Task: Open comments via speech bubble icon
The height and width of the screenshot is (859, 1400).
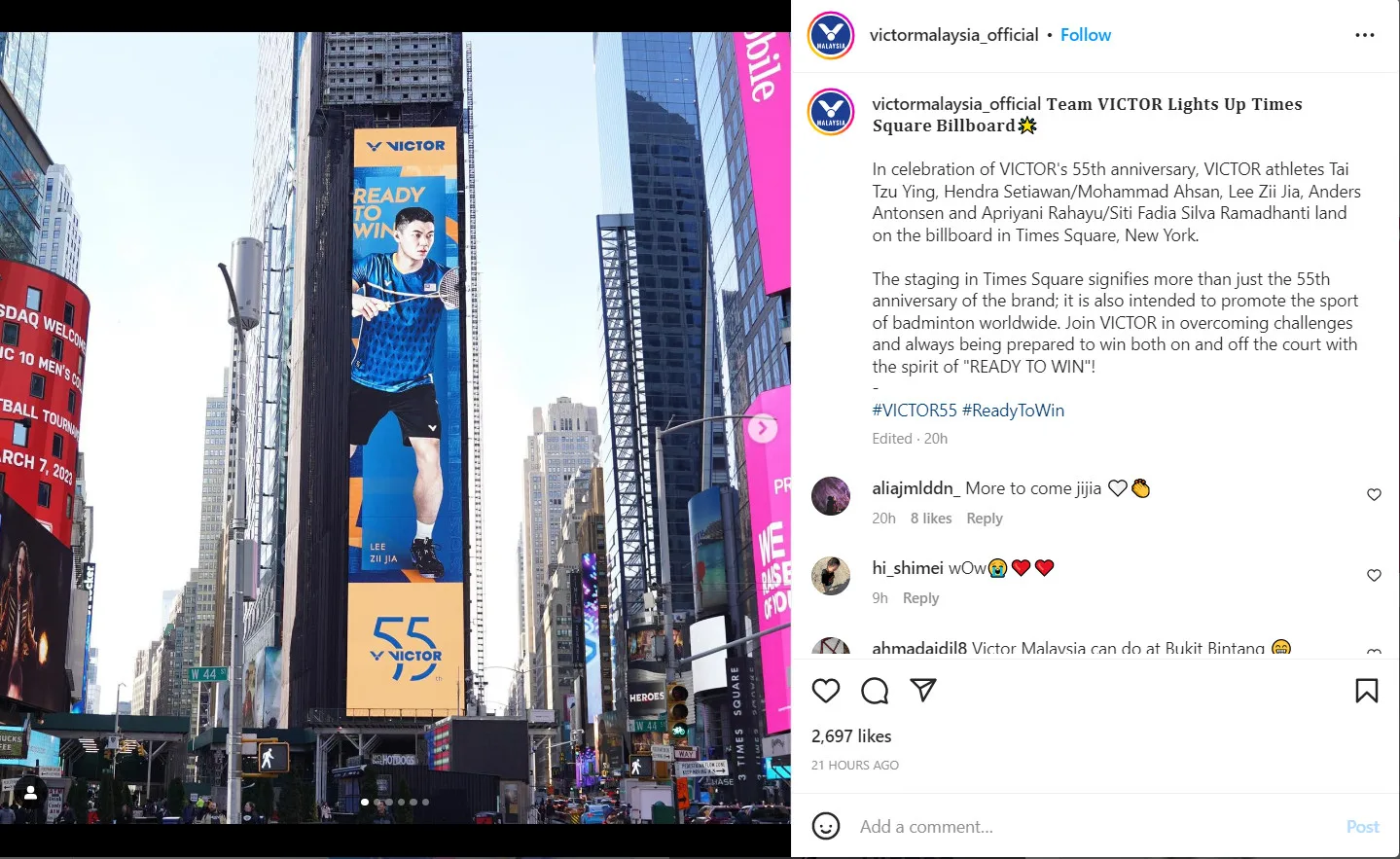Action: [875, 691]
